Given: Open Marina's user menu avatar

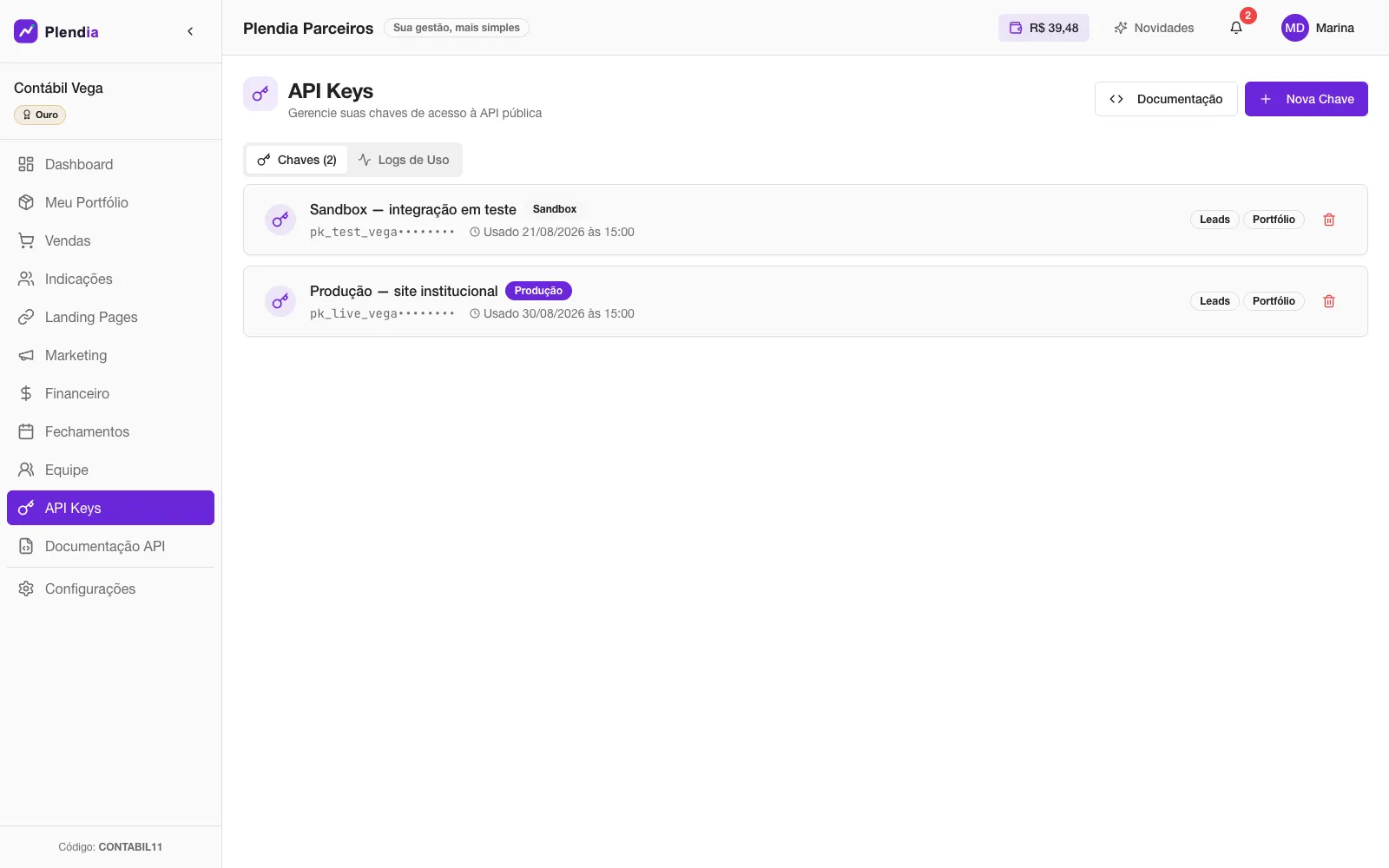Looking at the screenshot, I should click(1295, 28).
